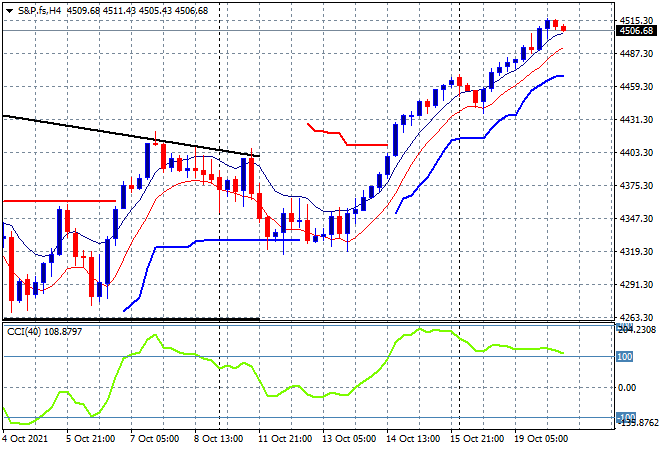Click the 4487.30 price axis label
This screenshot has width=660, height=450.
[x=636, y=53]
